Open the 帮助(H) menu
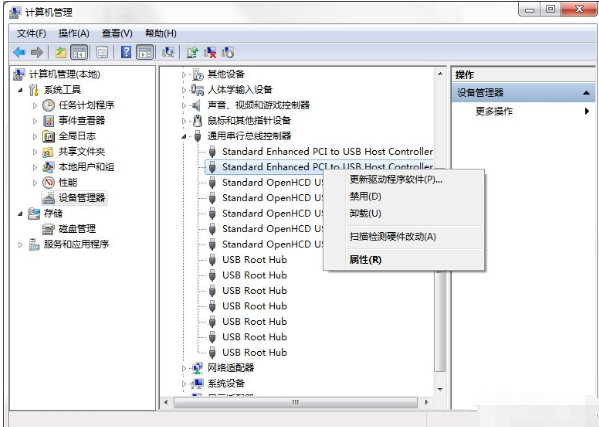Image resolution: width=599 pixels, height=427 pixels. pos(160,34)
